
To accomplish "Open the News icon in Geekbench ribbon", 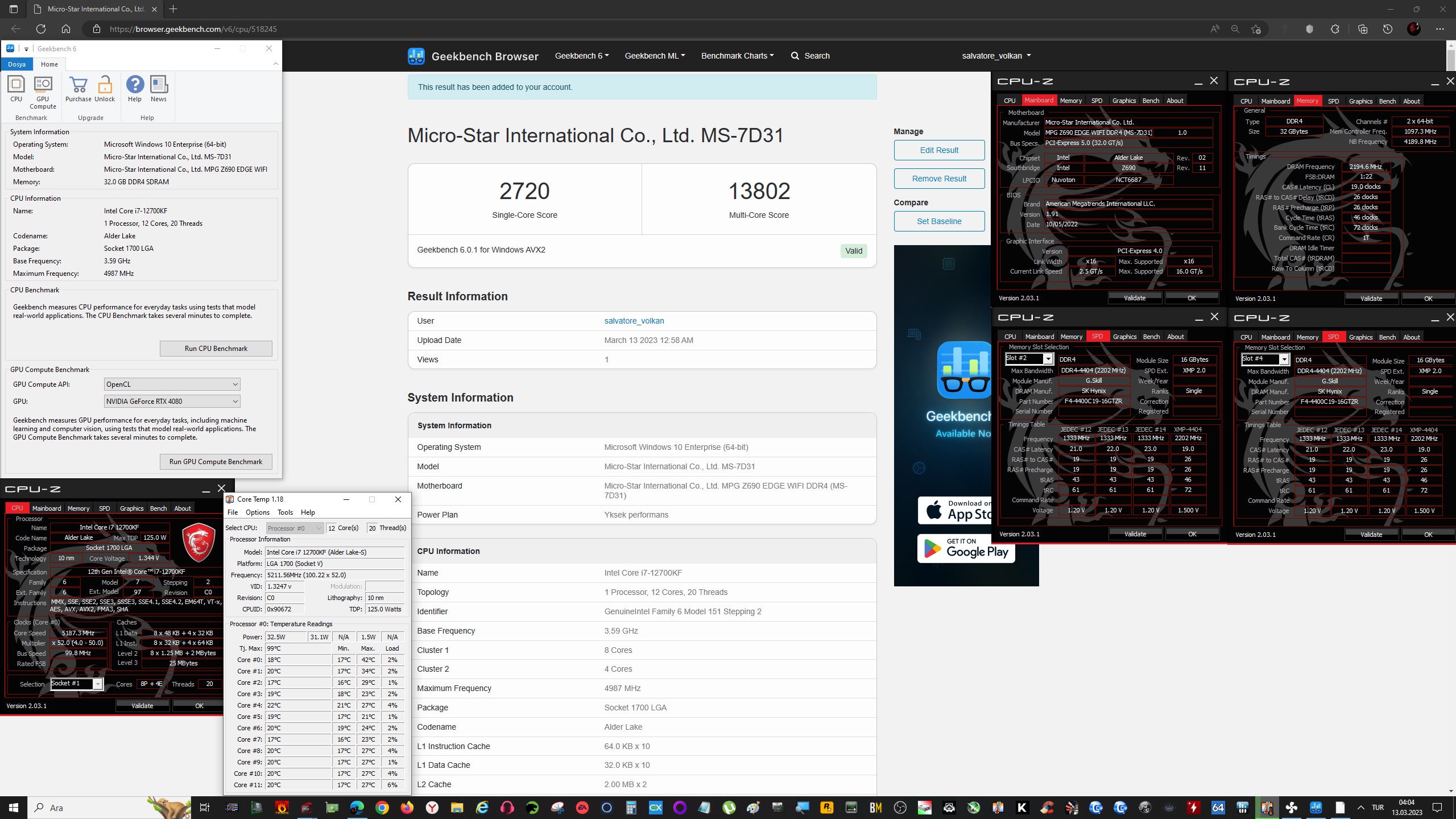I will [159, 89].
